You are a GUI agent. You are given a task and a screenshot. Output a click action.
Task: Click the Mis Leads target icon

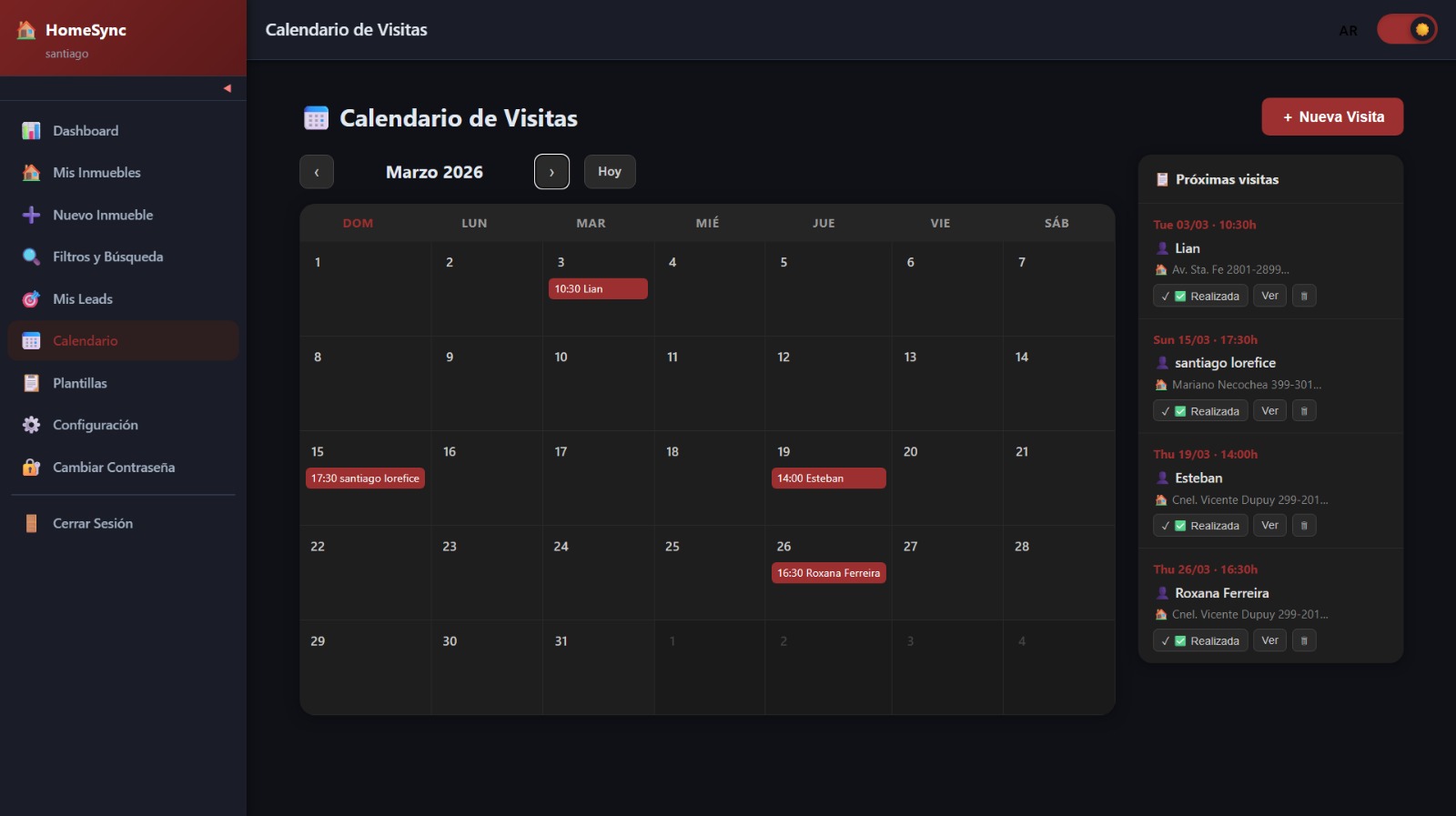31,298
